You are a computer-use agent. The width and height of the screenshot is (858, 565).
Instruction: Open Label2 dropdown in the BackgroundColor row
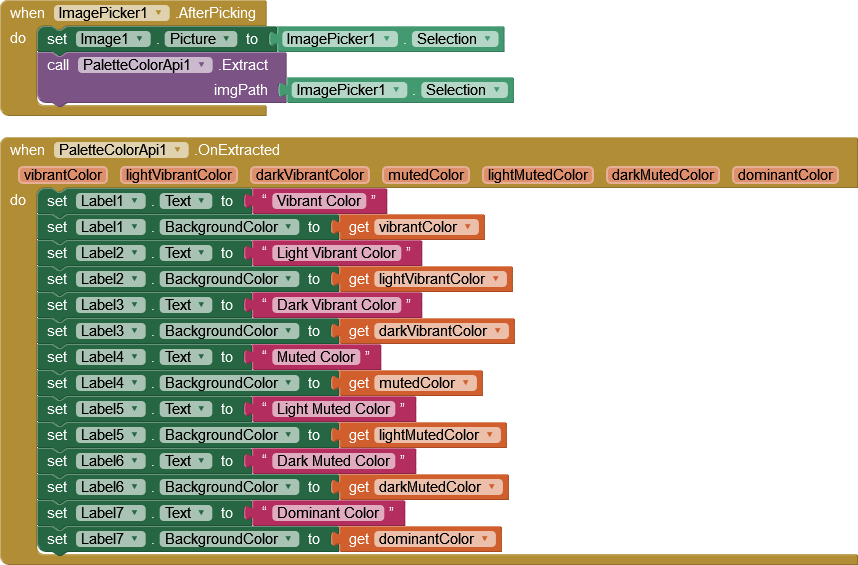[x=111, y=279]
